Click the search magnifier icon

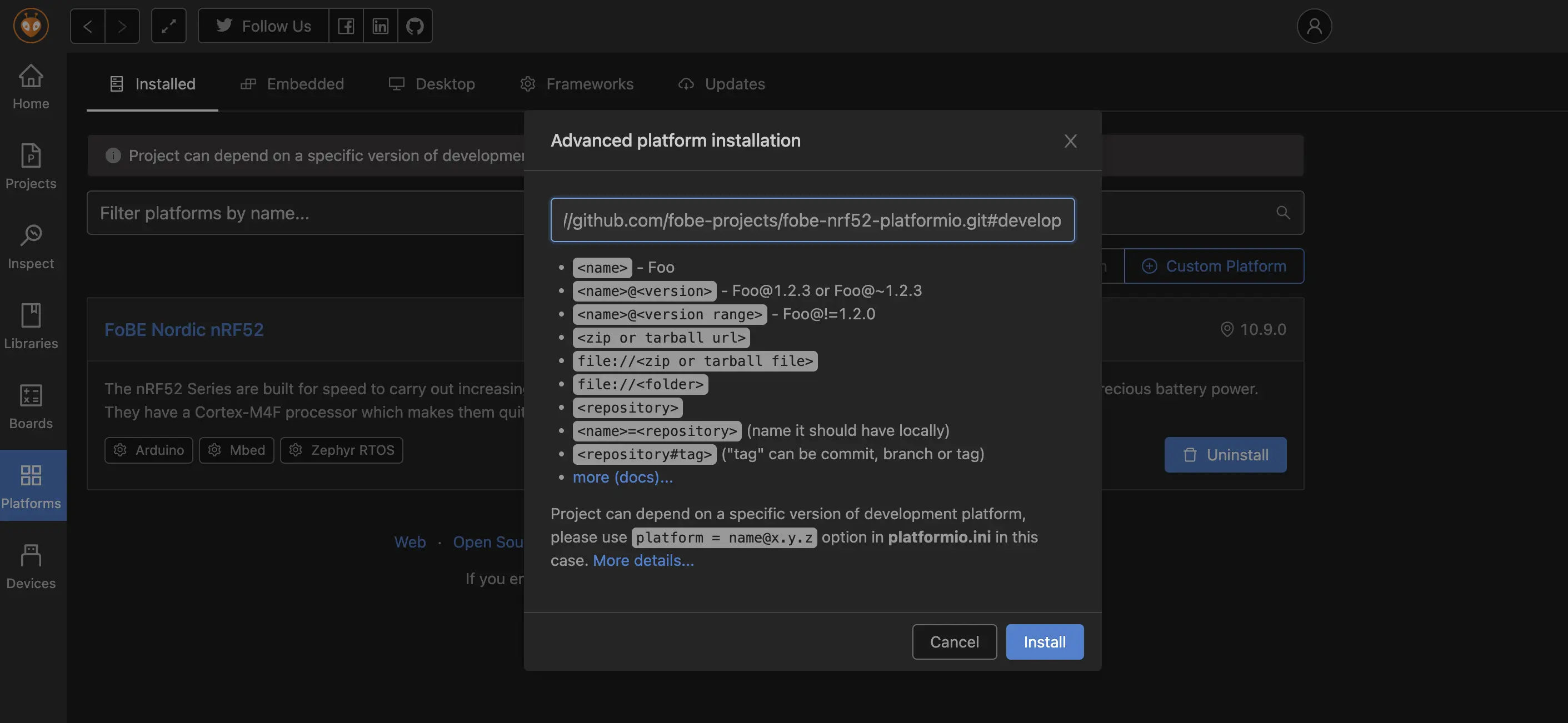(x=1282, y=212)
